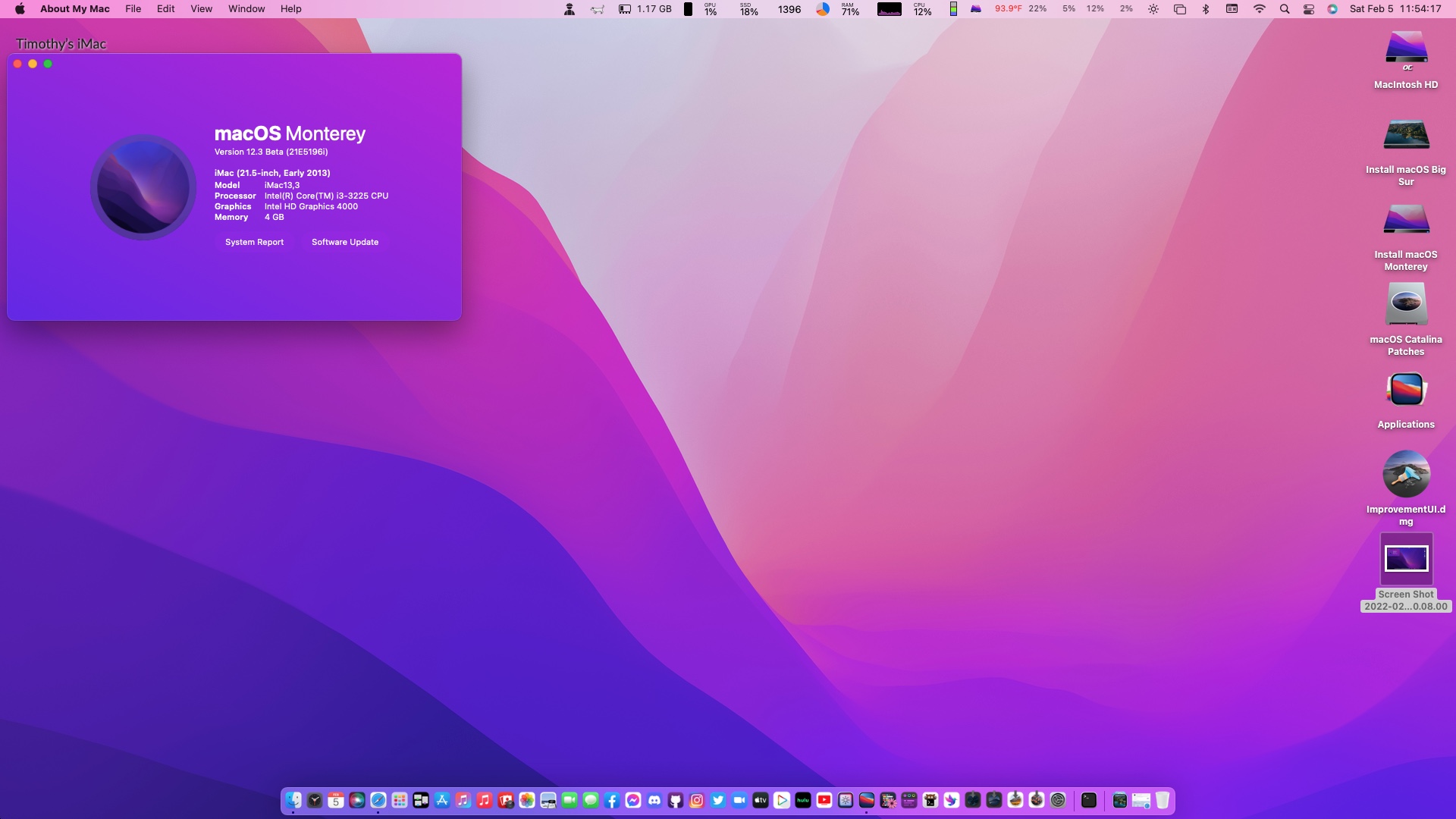
Task: Click the CPU 12% menu bar monitor
Action: (x=922, y=9)
